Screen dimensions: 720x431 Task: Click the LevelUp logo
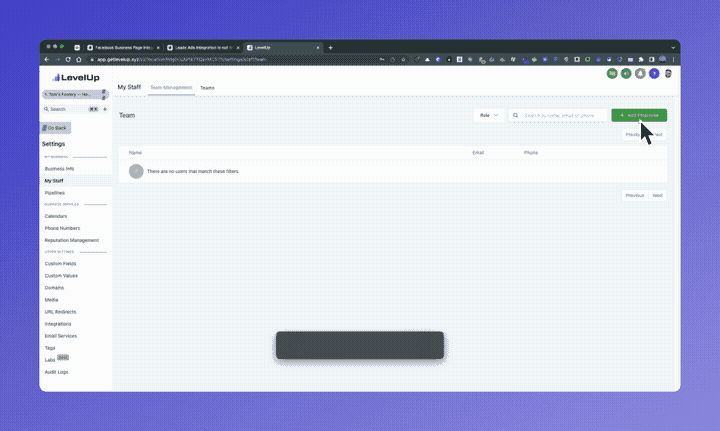(76, 78)
